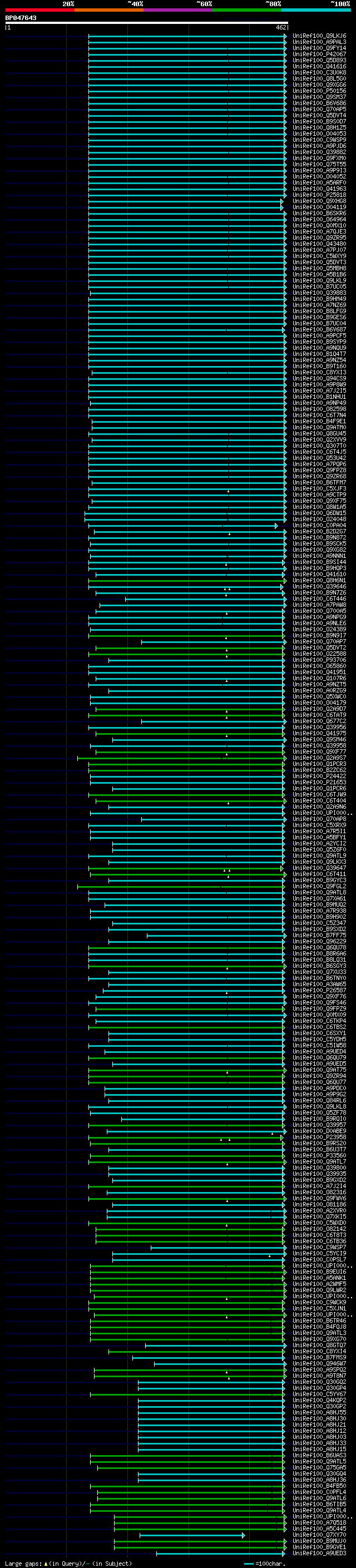Select hit label UniRef100_A7QJE3

319,232
